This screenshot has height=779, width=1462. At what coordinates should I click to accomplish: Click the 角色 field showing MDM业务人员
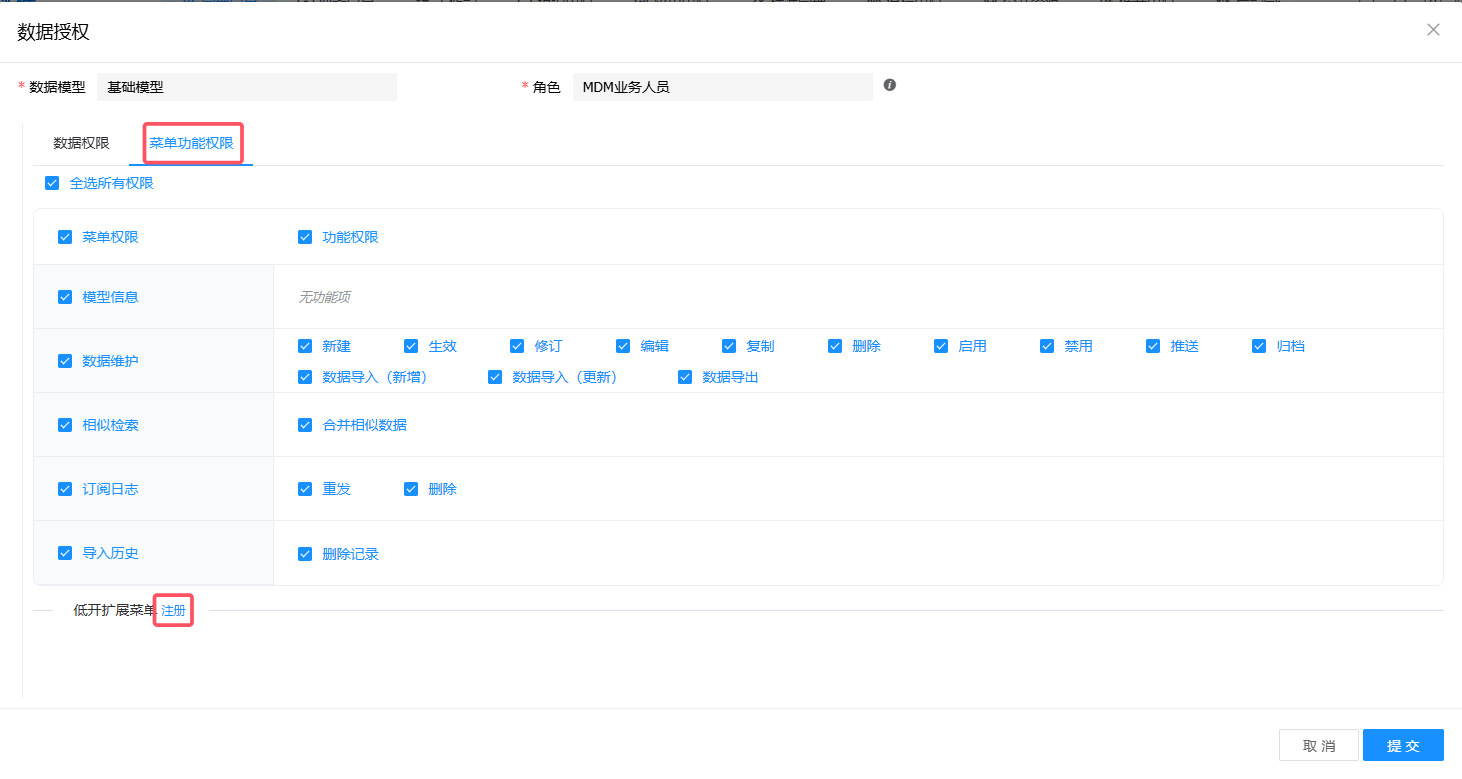tap(722, 87)
